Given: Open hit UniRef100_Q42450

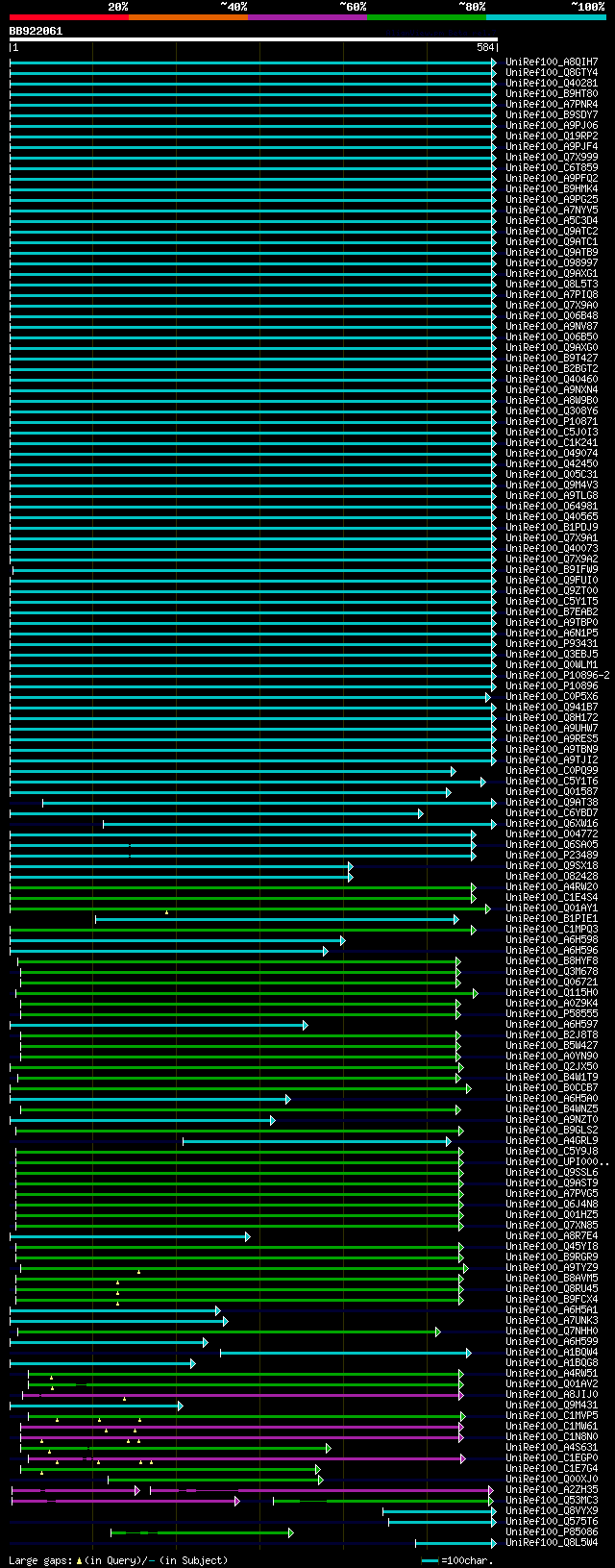Looking at the screenshot, I should click(x=552, y=463).
